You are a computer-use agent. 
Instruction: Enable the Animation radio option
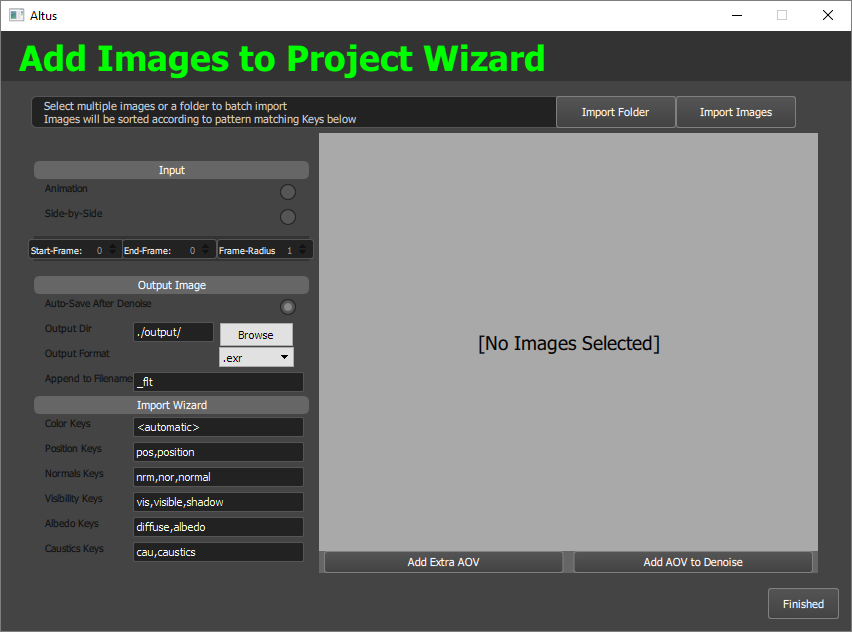287,192
